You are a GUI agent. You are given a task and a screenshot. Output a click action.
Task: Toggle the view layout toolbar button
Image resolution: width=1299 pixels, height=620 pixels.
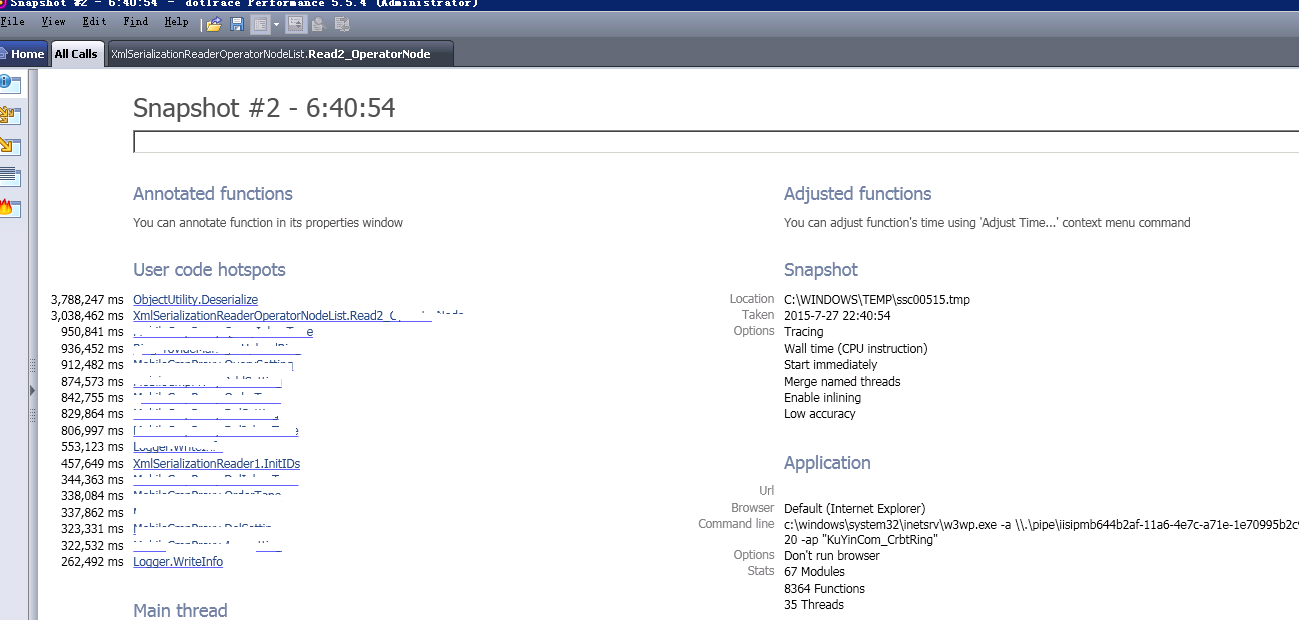tap(260, 23)
